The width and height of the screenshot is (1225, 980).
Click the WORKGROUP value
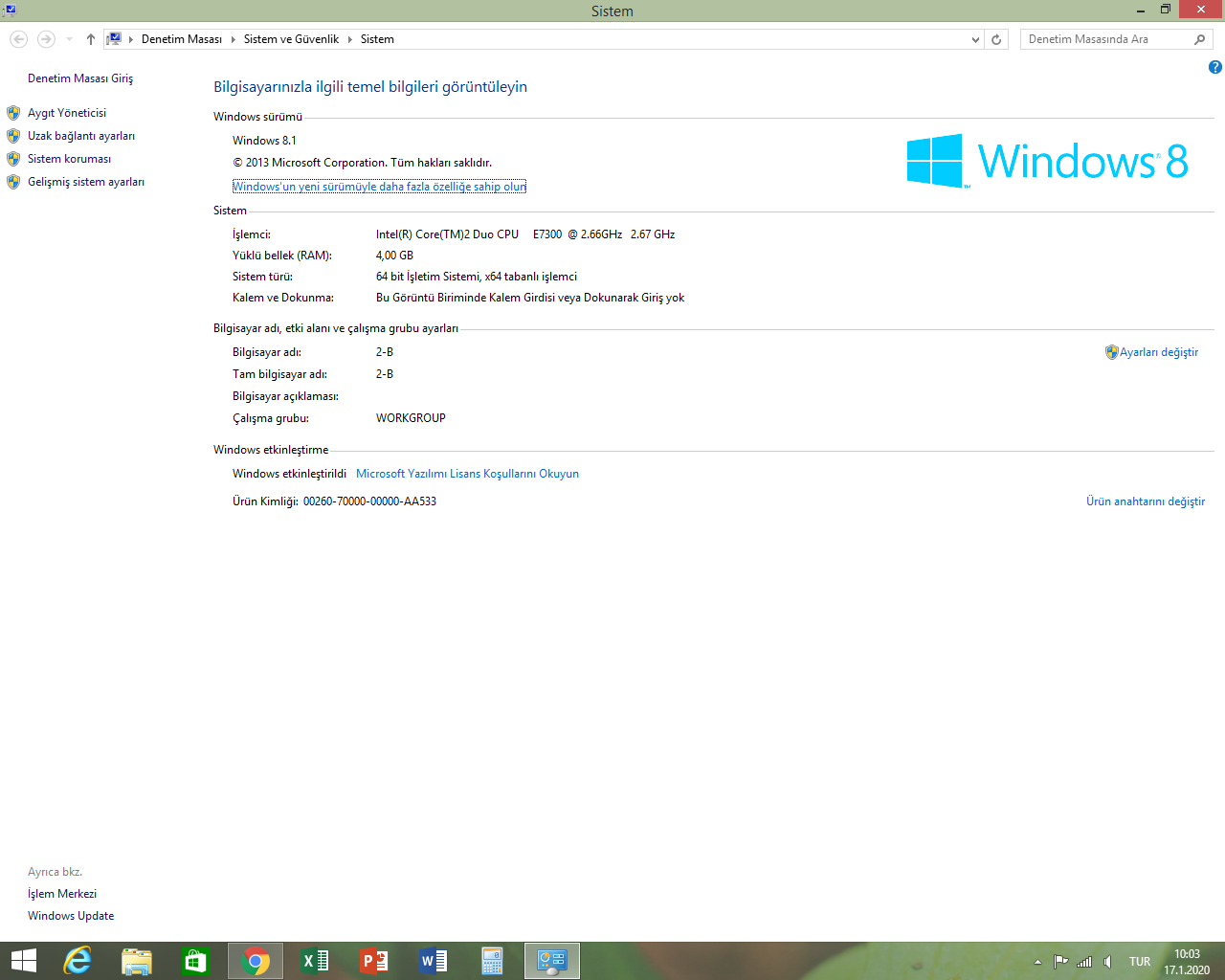(x=411, y=418)
